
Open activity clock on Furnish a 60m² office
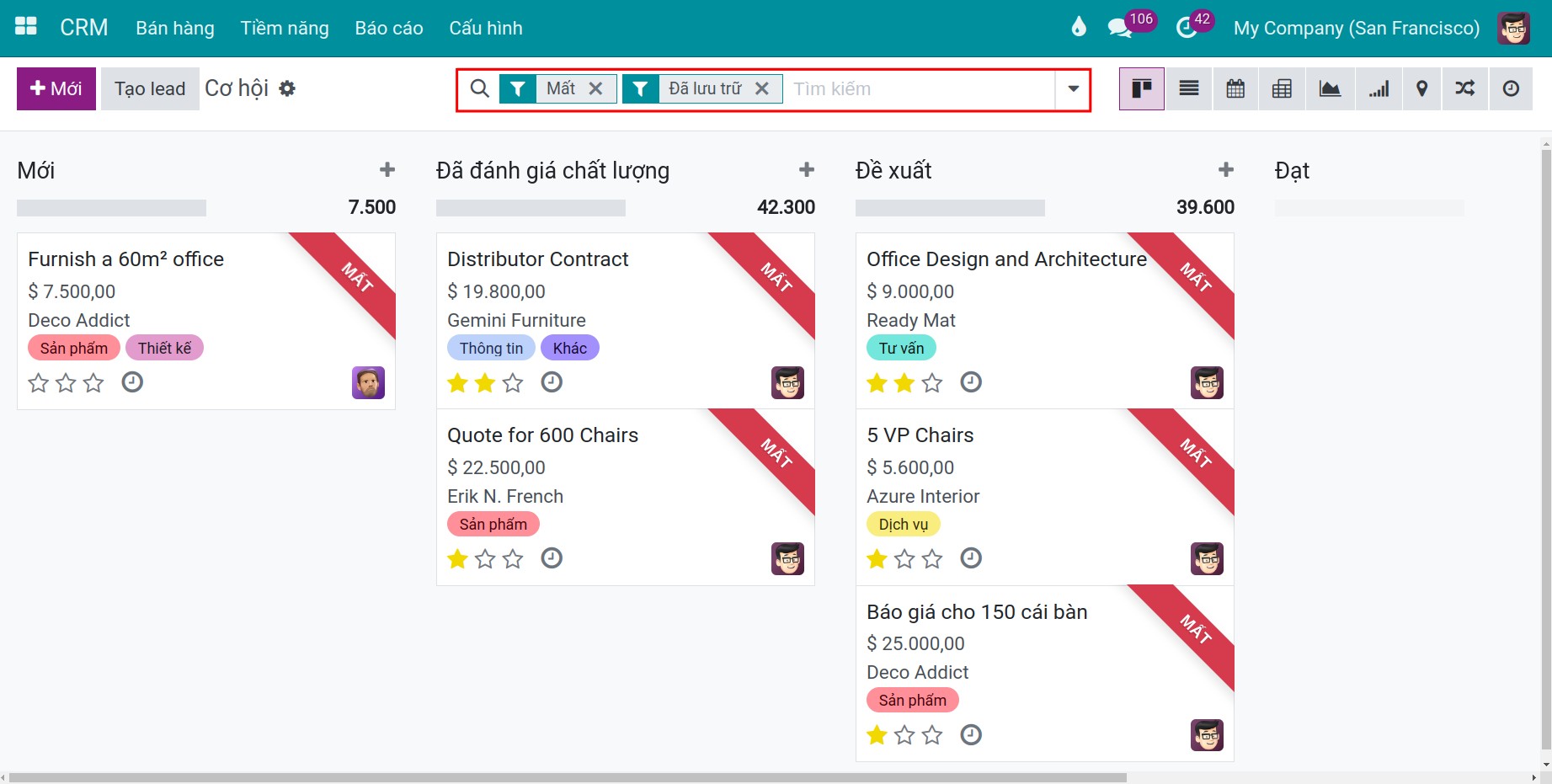click(x=132, y=382)
